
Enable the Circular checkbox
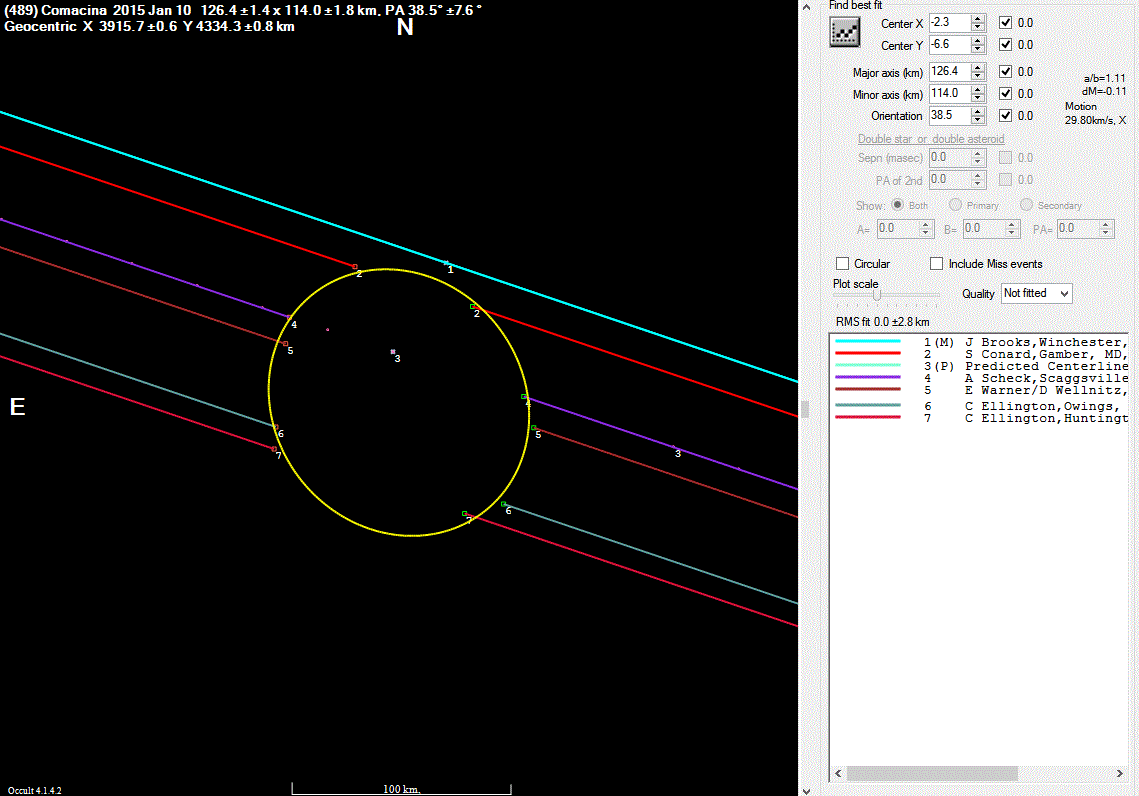842,264
